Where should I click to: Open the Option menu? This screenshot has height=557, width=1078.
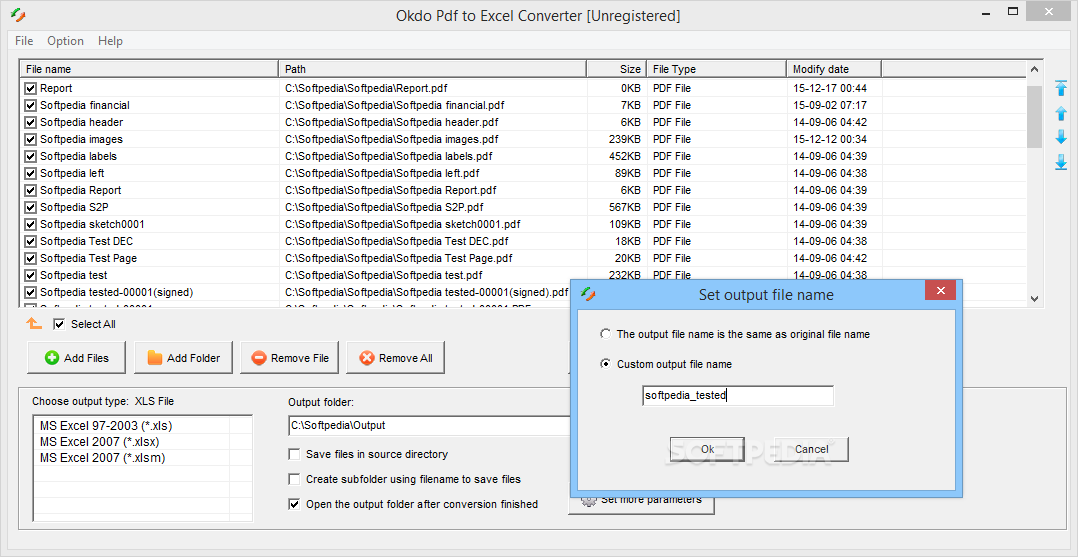coord(65,41)
